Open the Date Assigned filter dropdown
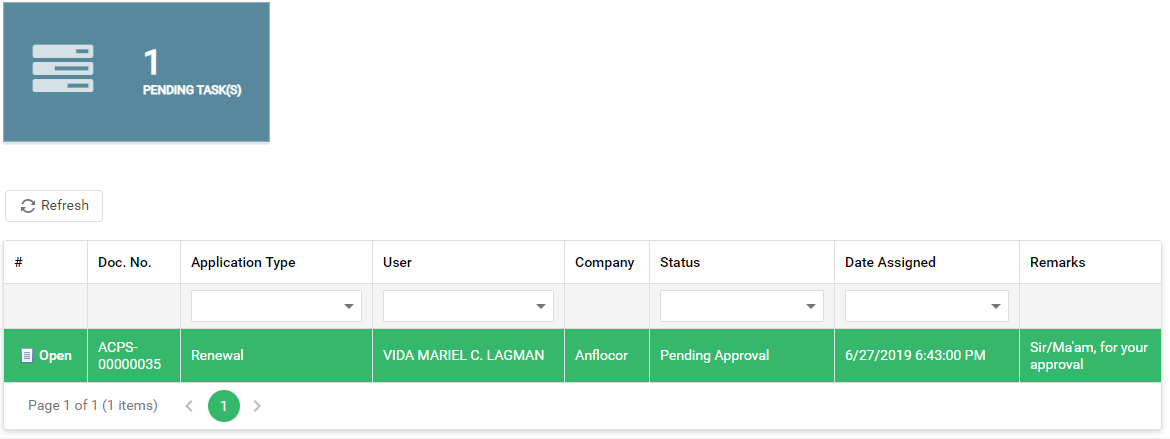The image size is (1170, 439). click(996, 306)
